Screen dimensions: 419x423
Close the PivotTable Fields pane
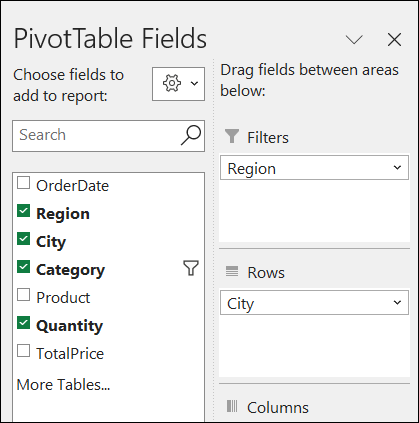(394, 40)
